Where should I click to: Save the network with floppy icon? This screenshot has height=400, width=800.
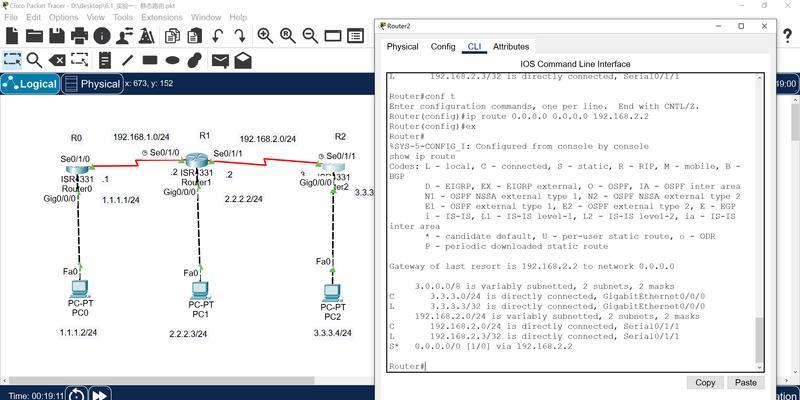[x=57, y=36]
